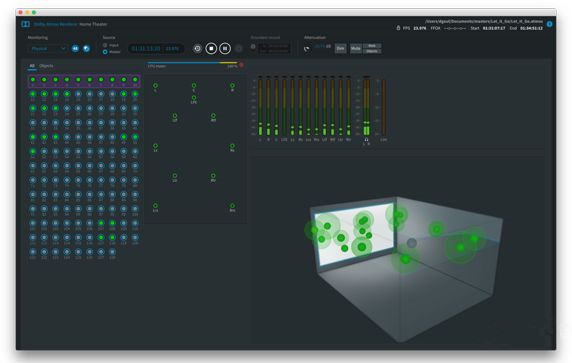Select object indicator 51

pos(33,151)
